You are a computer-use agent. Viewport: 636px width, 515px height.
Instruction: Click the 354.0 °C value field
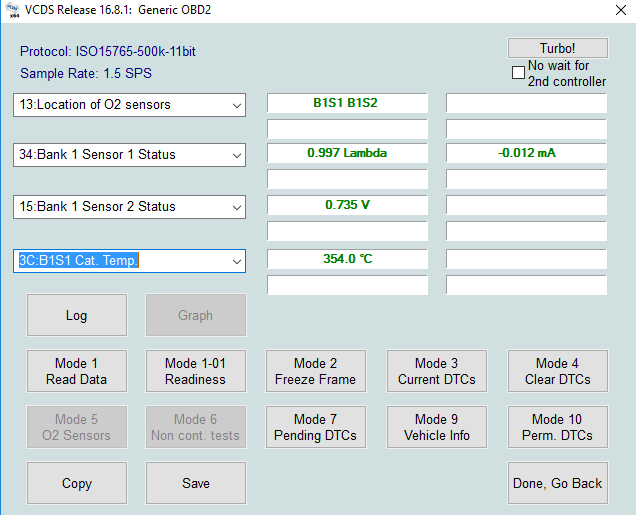point(347,259)
